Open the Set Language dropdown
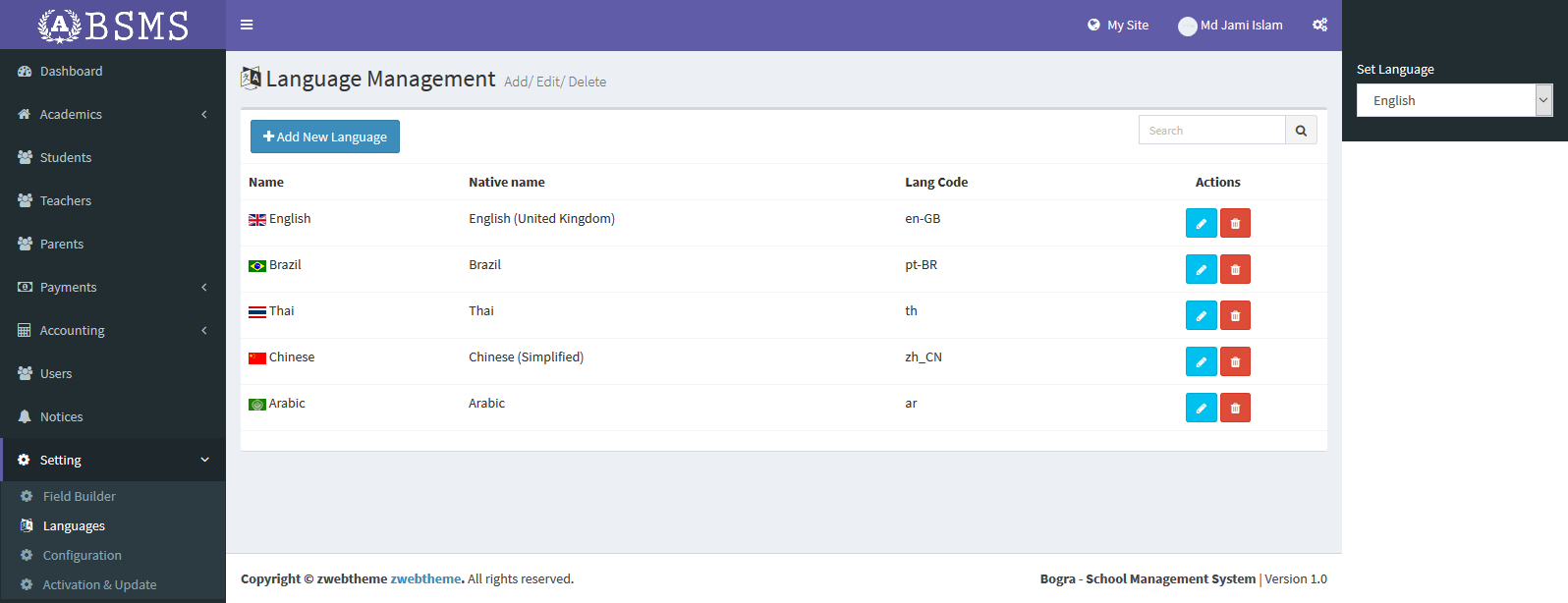Screen dimensions: 1568x603 point(1453,100)
